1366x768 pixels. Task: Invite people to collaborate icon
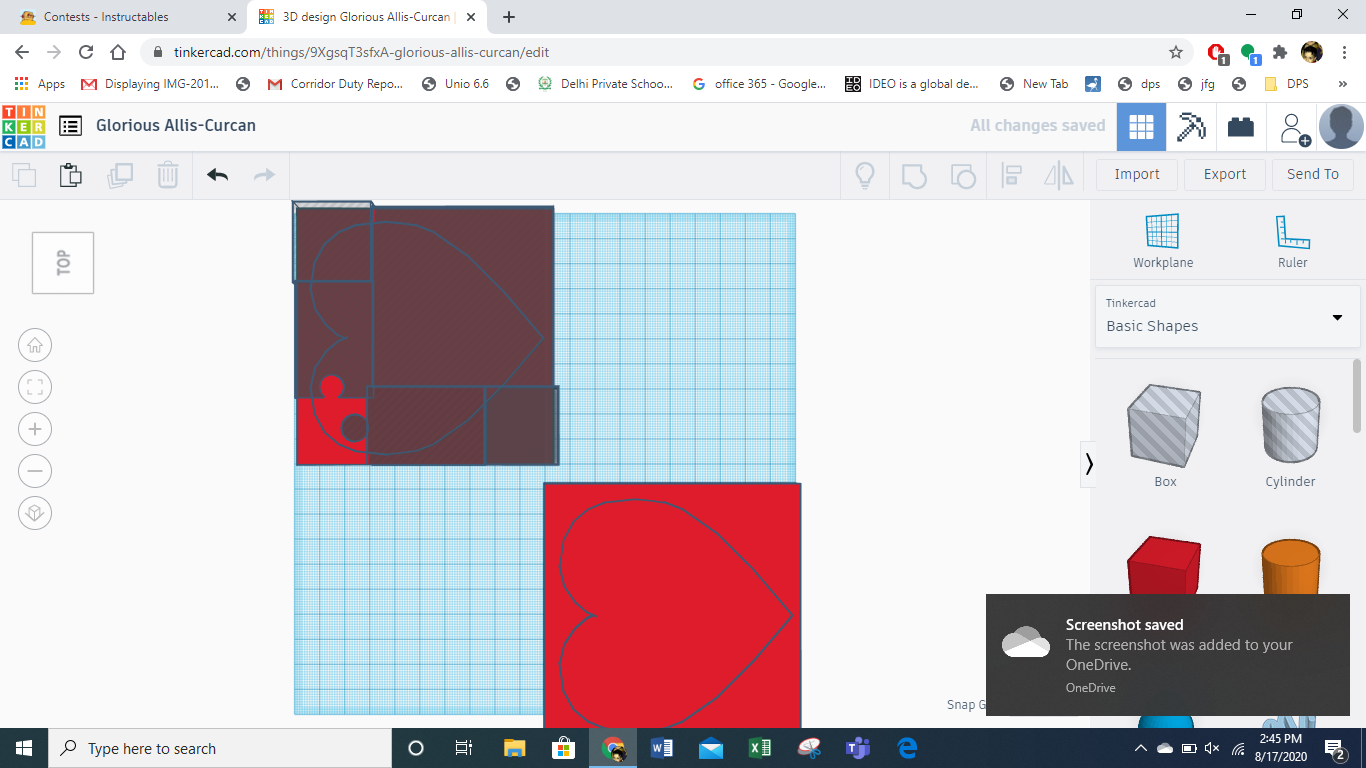(x=1295, y=128)
